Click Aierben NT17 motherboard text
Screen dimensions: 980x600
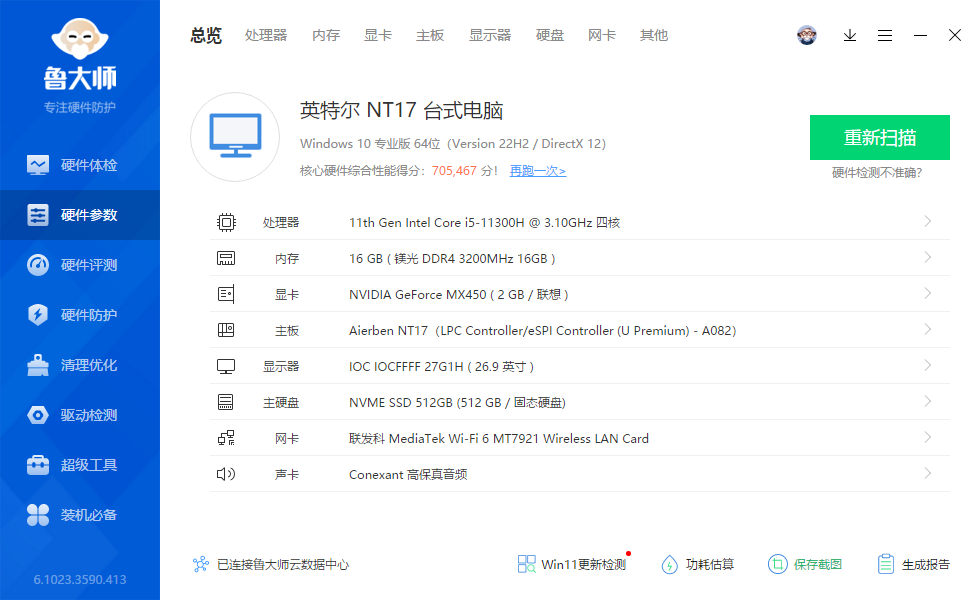click(542, 330)
